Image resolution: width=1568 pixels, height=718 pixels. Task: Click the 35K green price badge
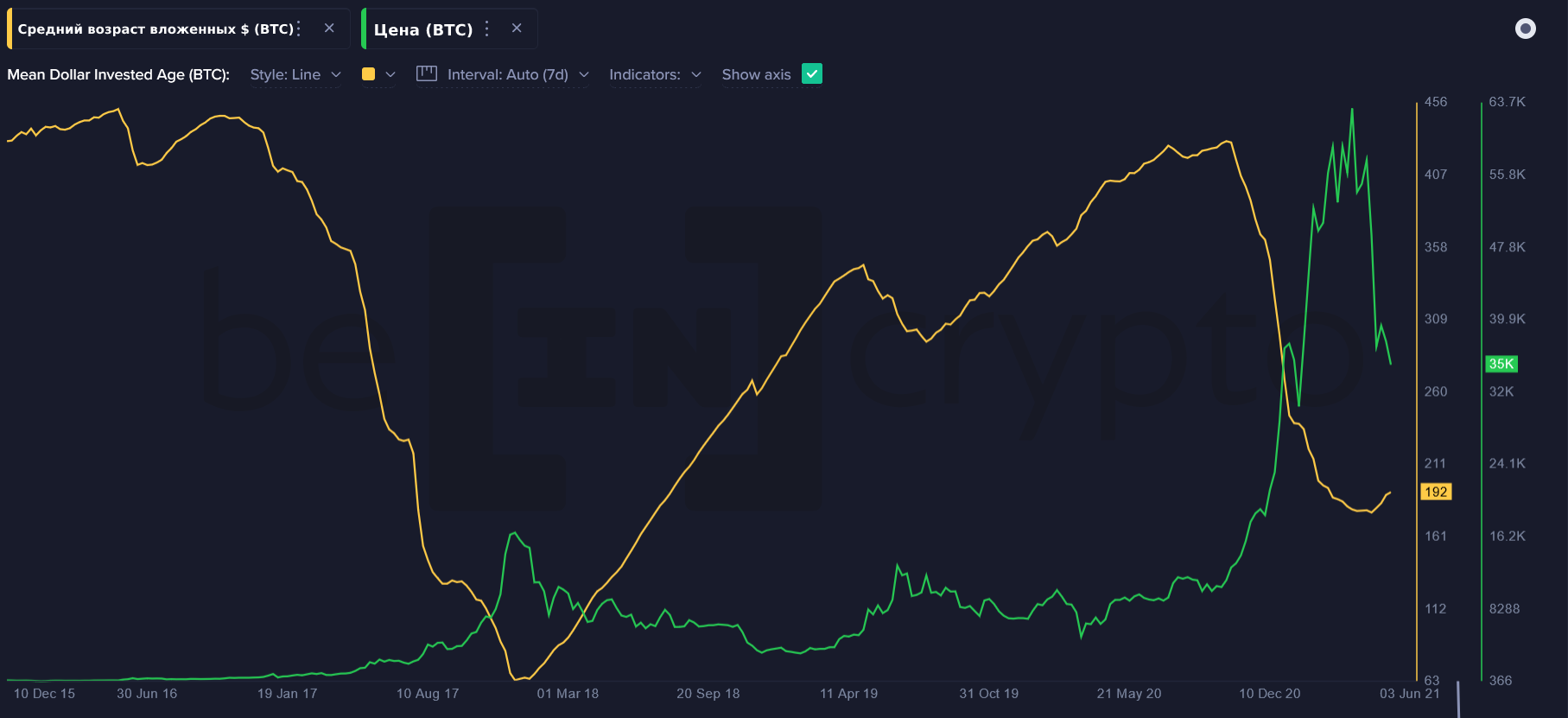pos(1501,364)
